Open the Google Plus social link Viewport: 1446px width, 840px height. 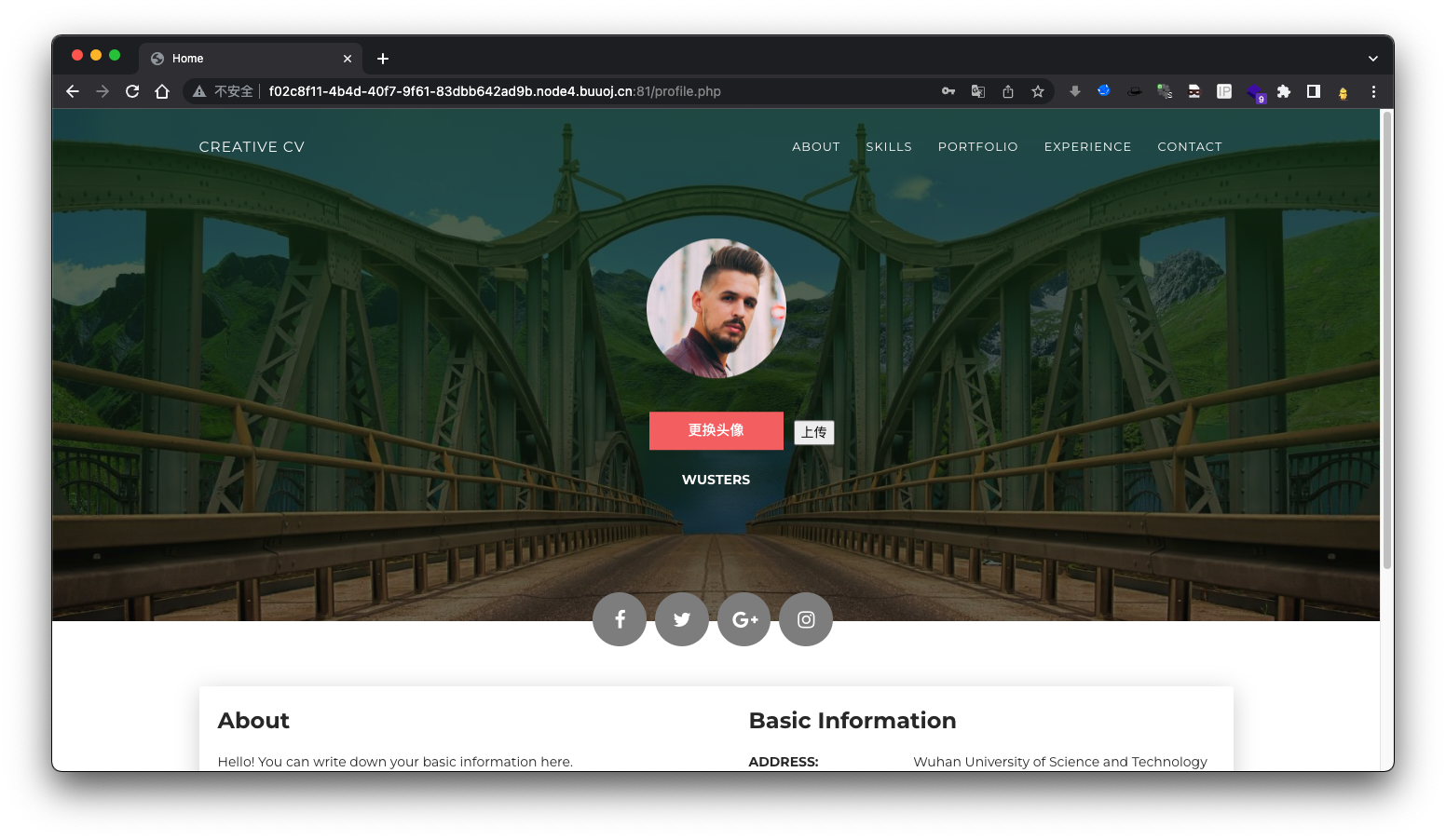pos(744,619)
